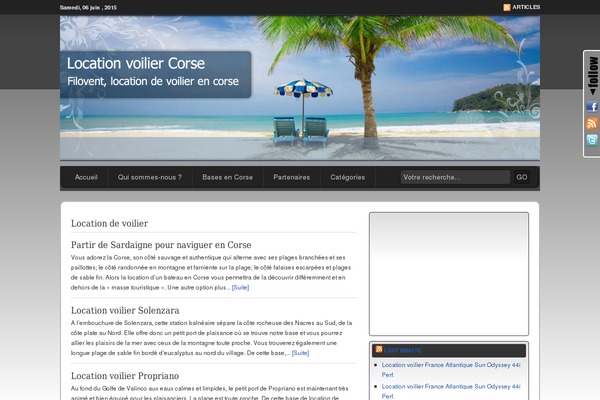Viewport: 600px width, 400px height.
Task: Open the Catégories menu item
Action: [347, 177]
